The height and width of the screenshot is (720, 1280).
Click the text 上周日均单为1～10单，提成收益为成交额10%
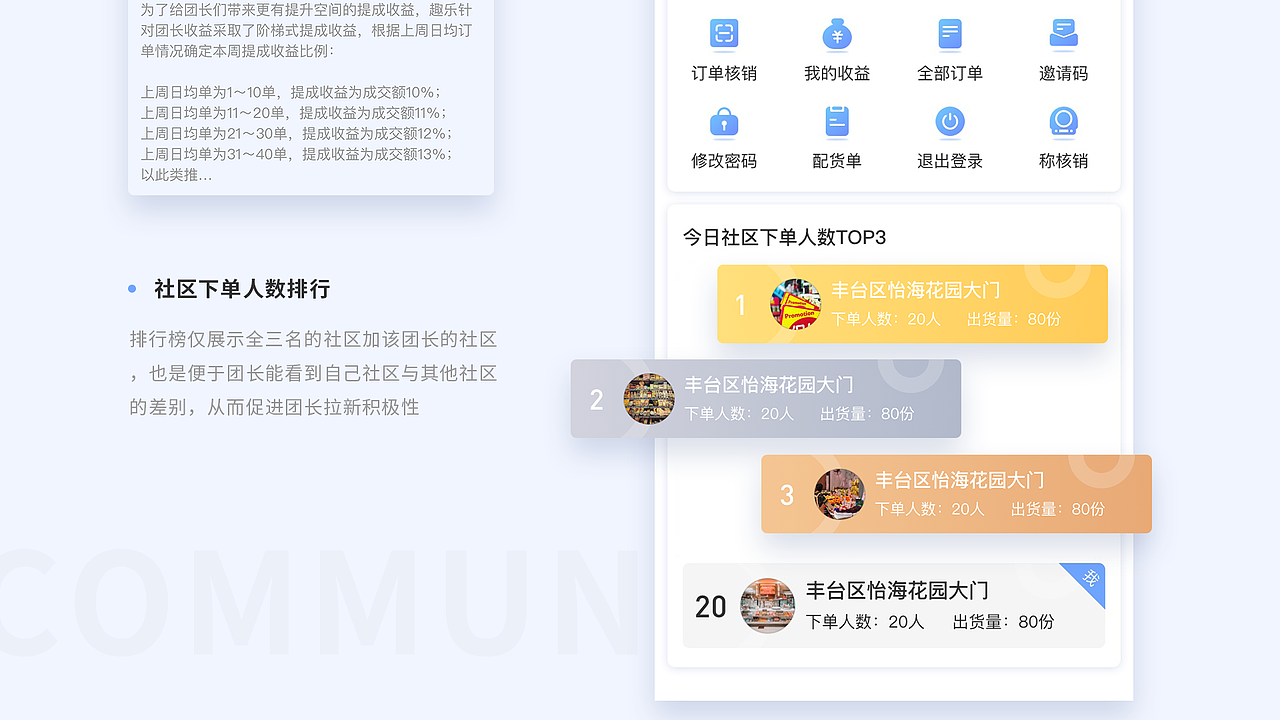pos(291,92)
